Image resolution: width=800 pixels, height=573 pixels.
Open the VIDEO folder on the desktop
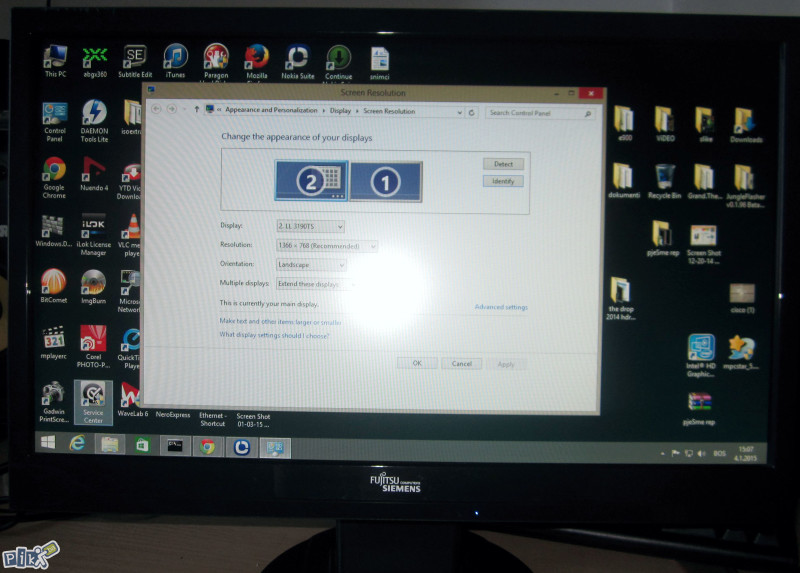tap(665, 124)
